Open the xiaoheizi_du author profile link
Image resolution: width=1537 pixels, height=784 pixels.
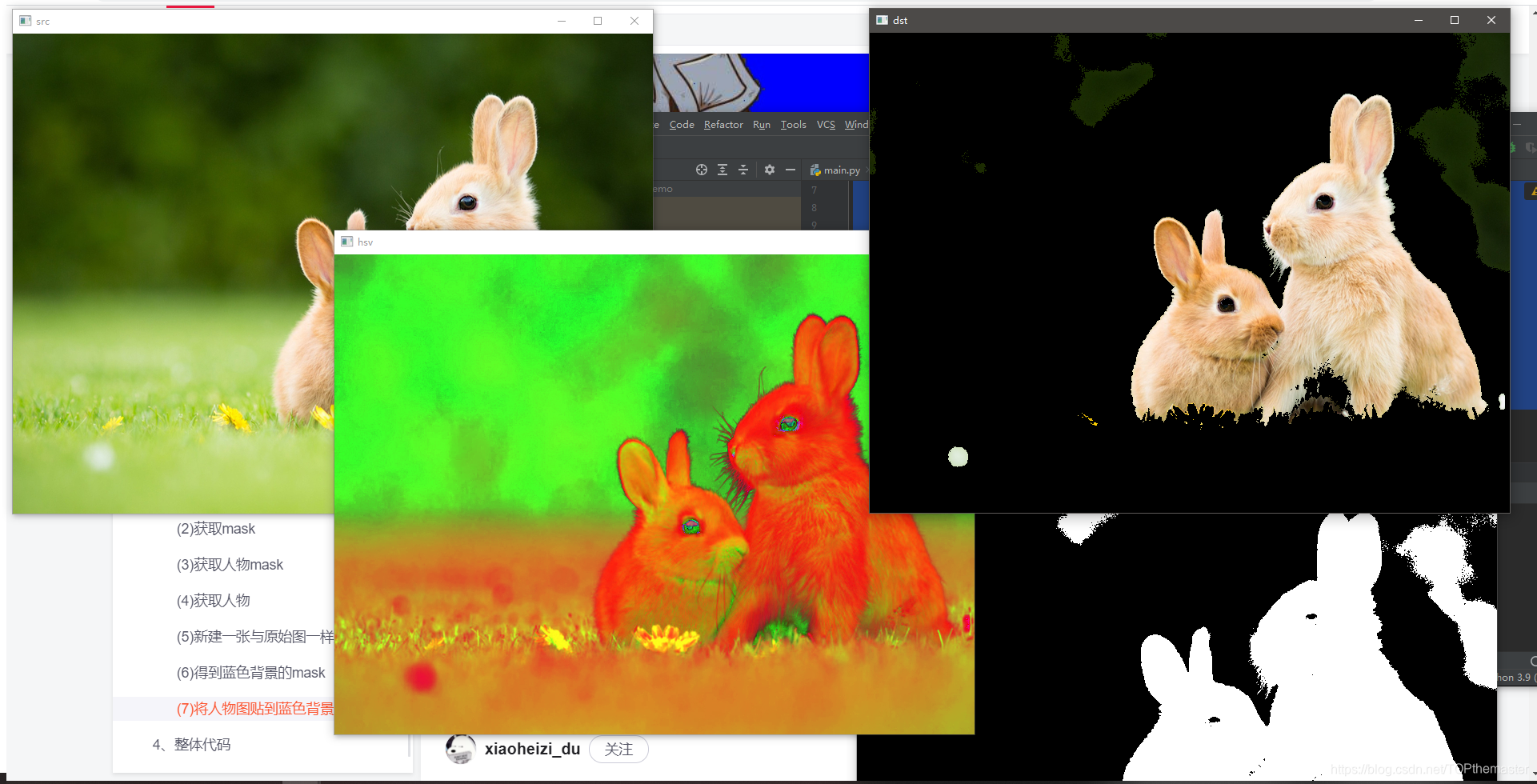click(x=532, y=750)
